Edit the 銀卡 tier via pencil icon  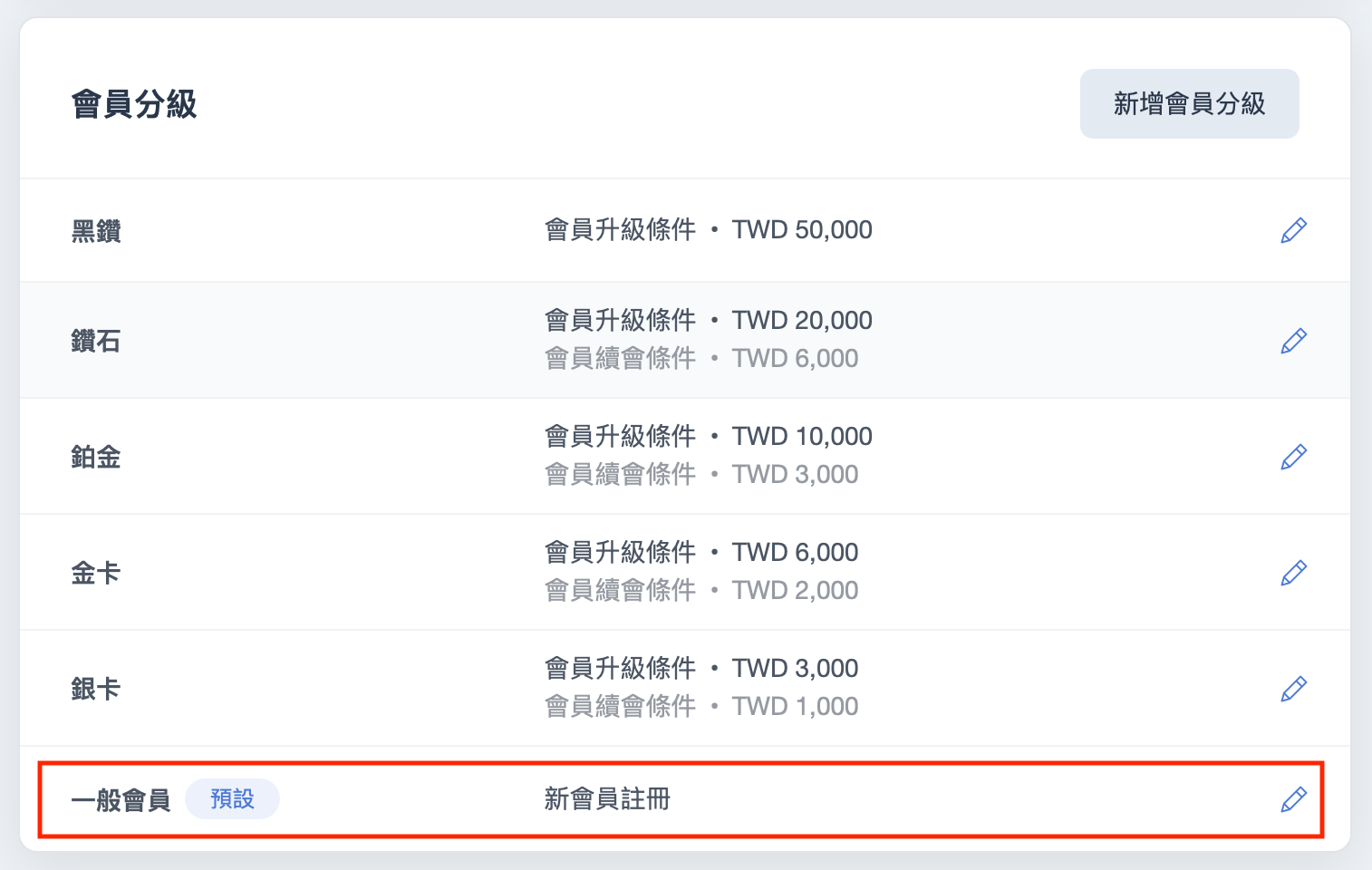1293,689
